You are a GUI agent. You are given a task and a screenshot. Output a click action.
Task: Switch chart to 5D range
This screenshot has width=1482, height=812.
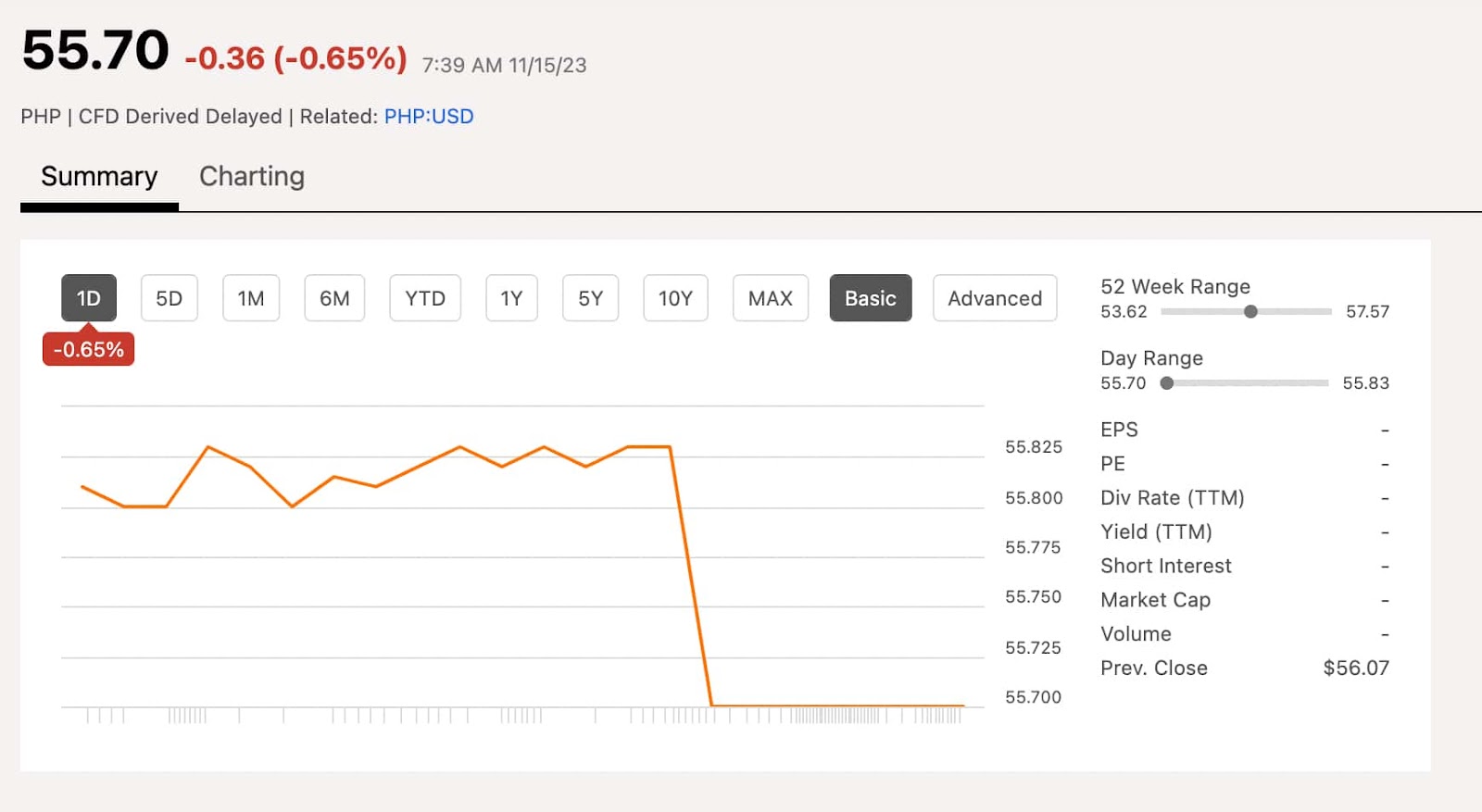point(169,298)
